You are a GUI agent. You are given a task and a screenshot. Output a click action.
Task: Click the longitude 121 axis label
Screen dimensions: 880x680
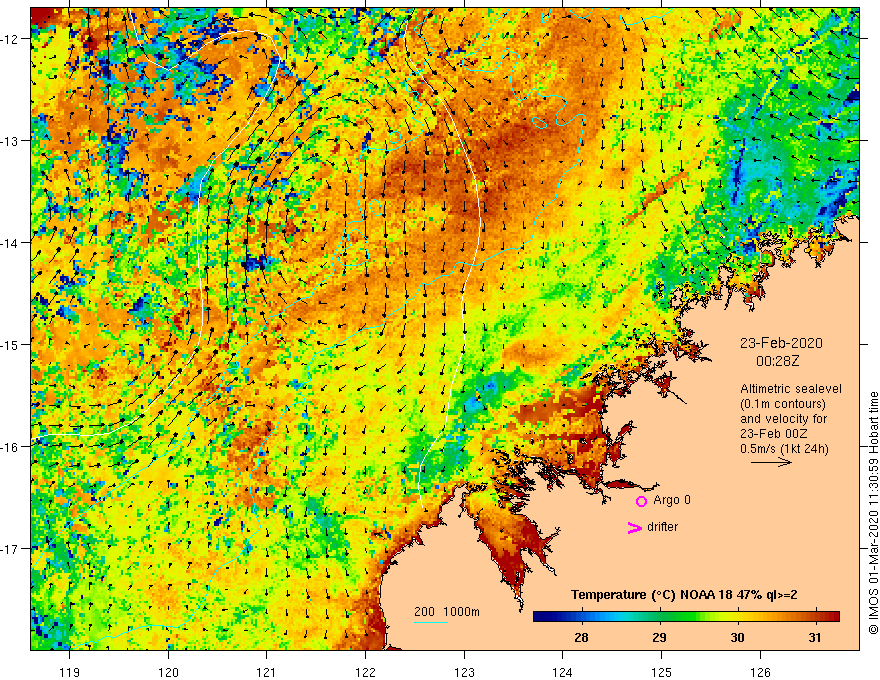click(267, 672)
